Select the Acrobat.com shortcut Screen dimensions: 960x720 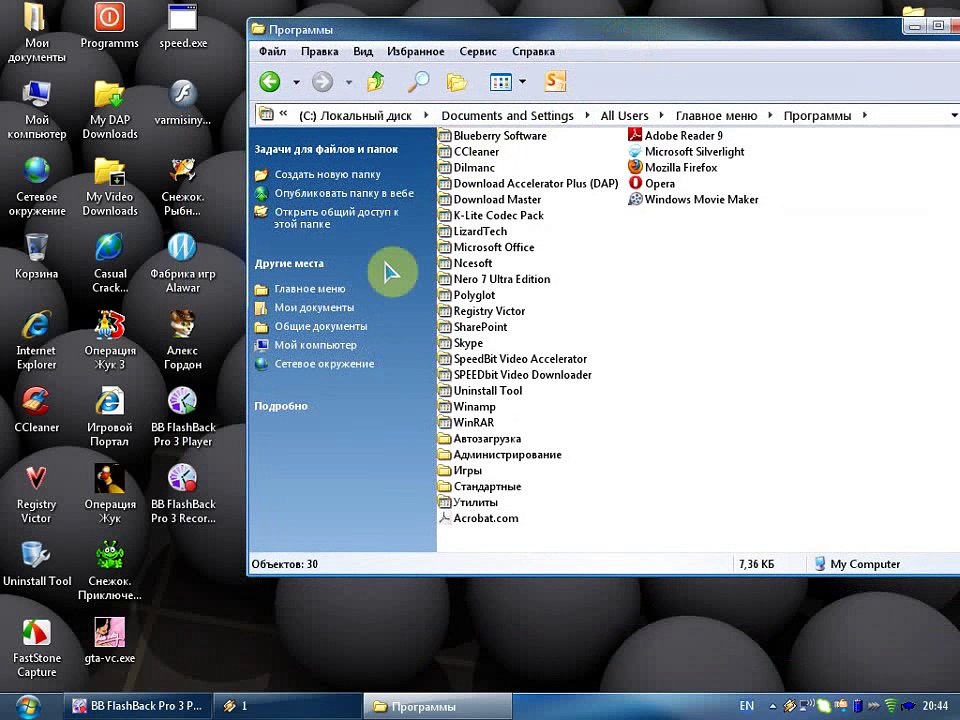479,518
